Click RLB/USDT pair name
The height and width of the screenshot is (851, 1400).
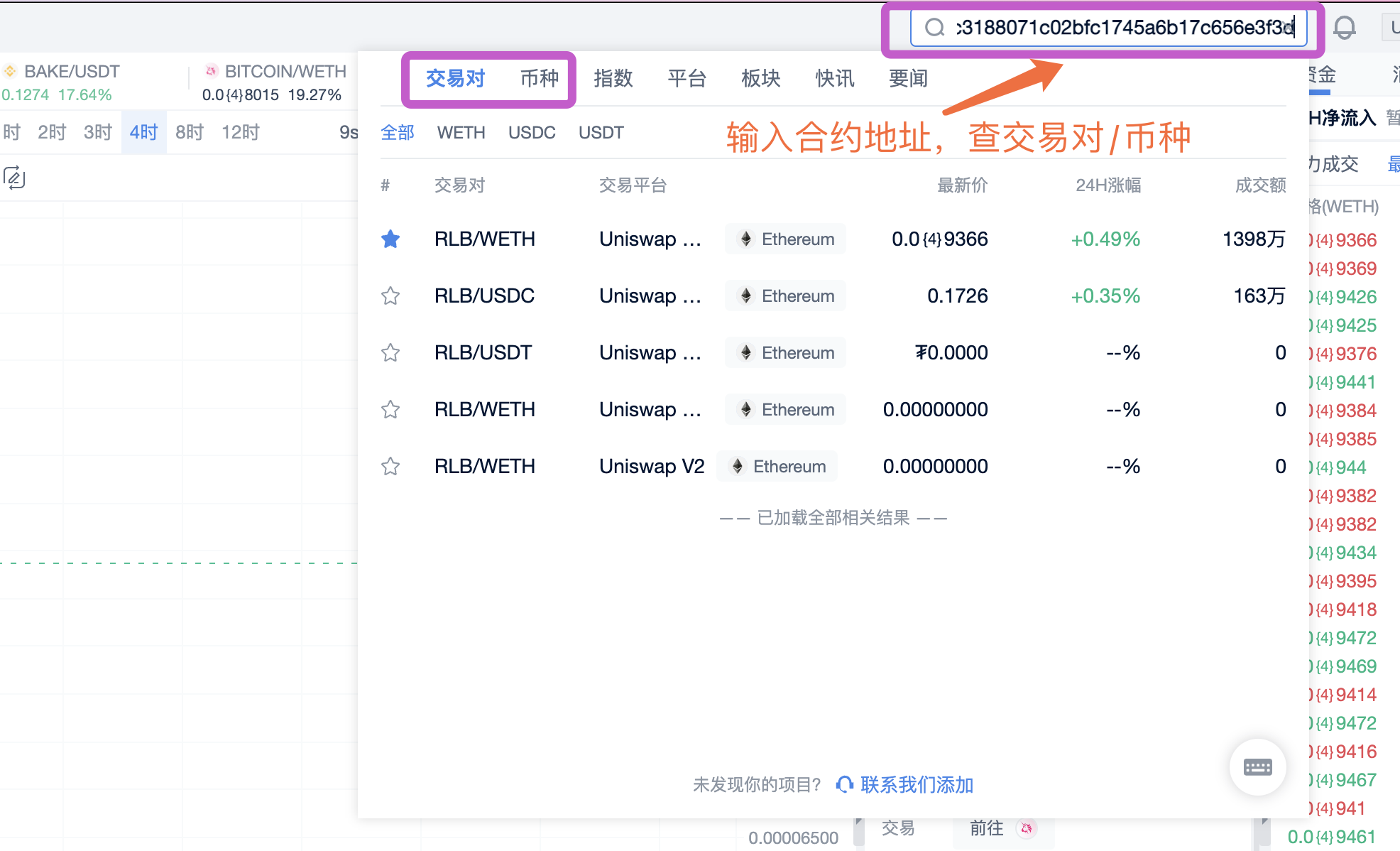tap(483, 352)
